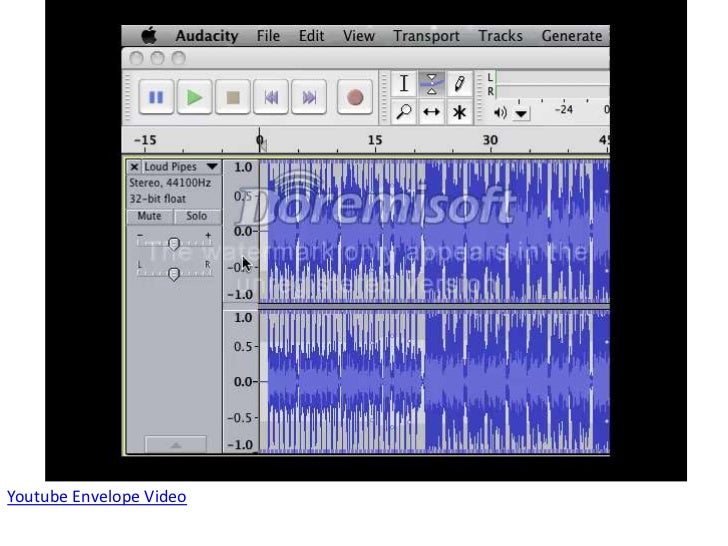Open the Transport menu
Image resolution: width=728 pixels, height=546 pixels.
point(426,36)
